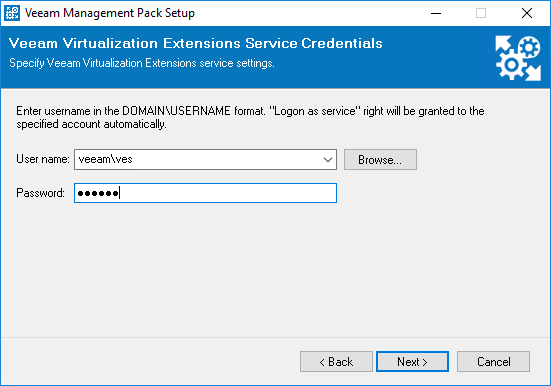Click the window title "Veeam Management Pack Setup"
Screen dimensions: 551x386
click(x=110, y=13)
